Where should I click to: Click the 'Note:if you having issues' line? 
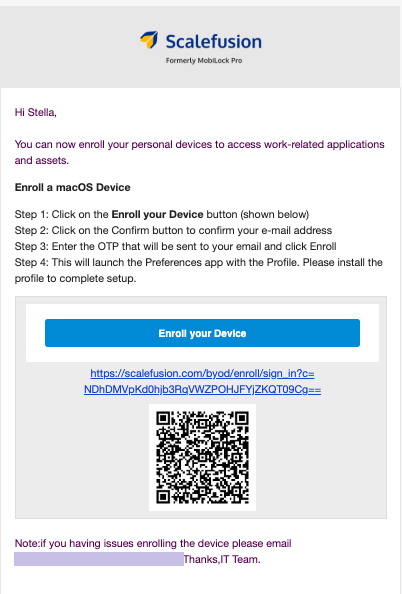(153, 544)
